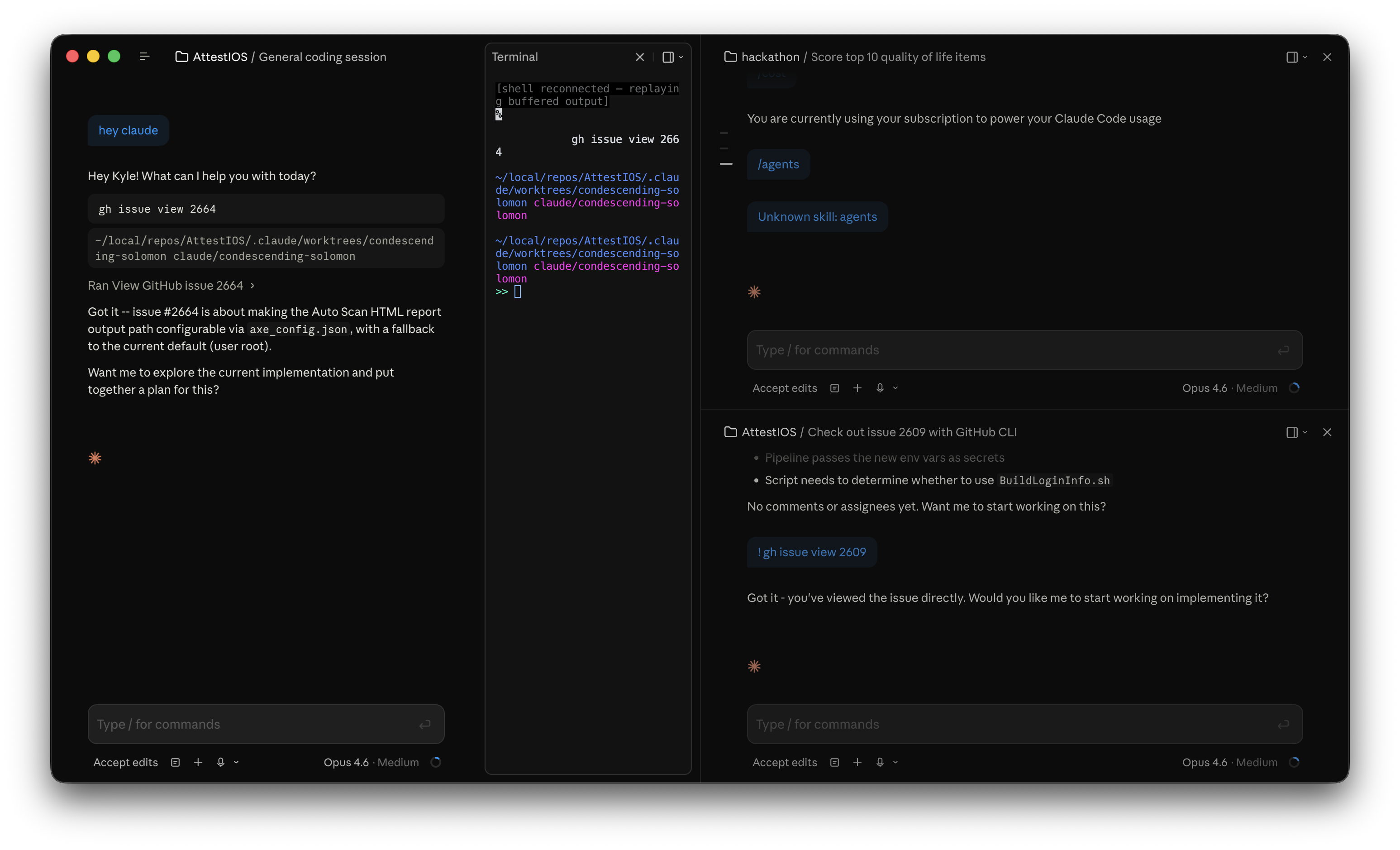
Task: Open the sidebar toggle next to traffic lights
Action: coord(144,56)
